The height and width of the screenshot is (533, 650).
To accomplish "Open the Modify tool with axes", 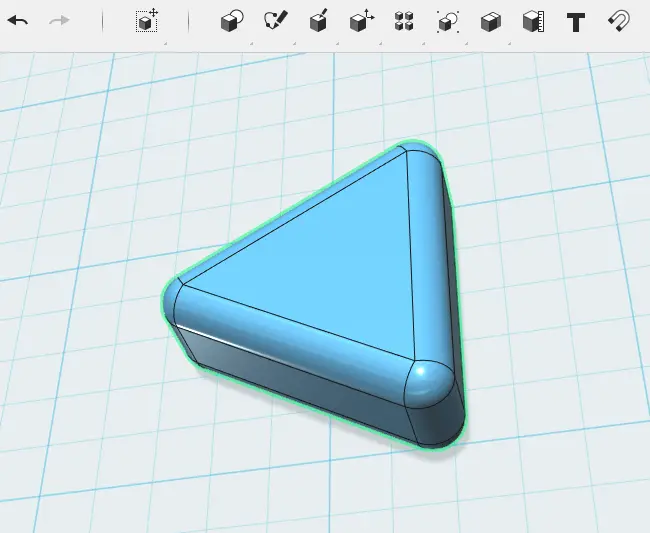I will coord(361,20).
